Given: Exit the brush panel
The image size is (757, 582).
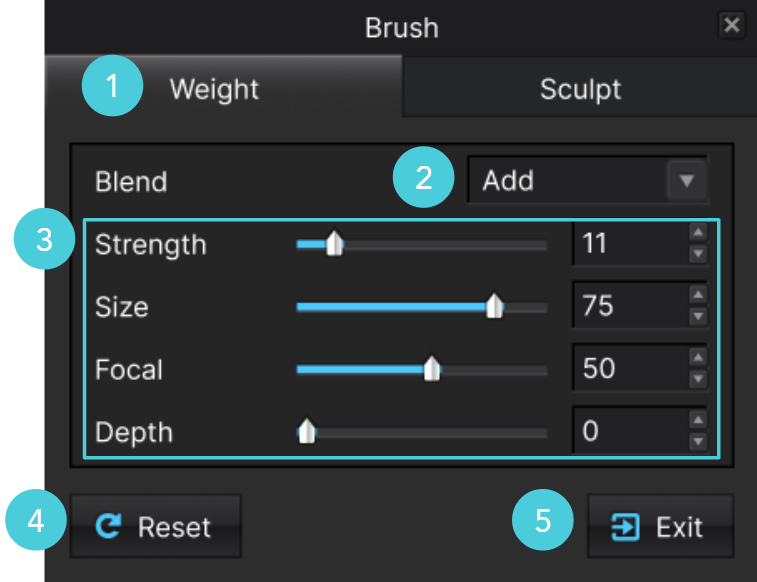Looking at the screenshot, I should pyautogui.click(x=660, y=526).
